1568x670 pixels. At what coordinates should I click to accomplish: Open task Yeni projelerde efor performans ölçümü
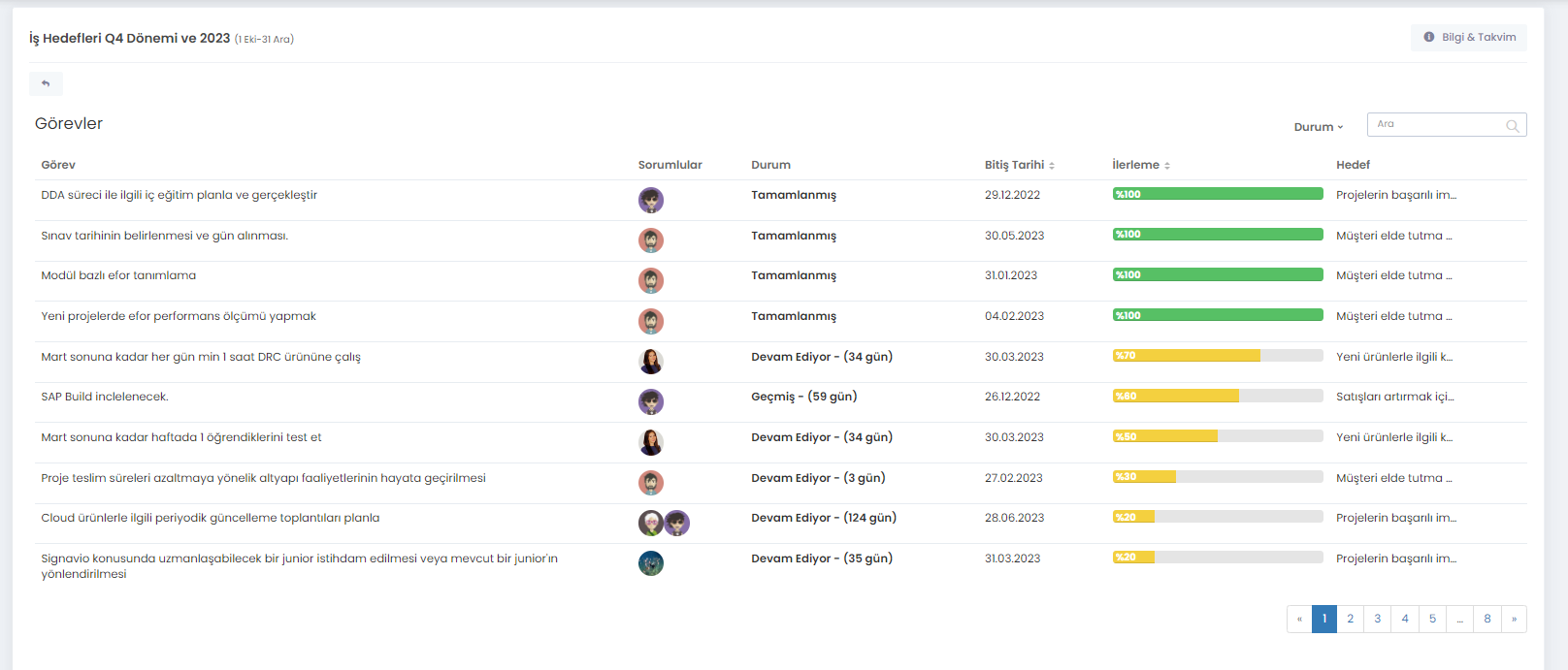[x=179, y=316]
